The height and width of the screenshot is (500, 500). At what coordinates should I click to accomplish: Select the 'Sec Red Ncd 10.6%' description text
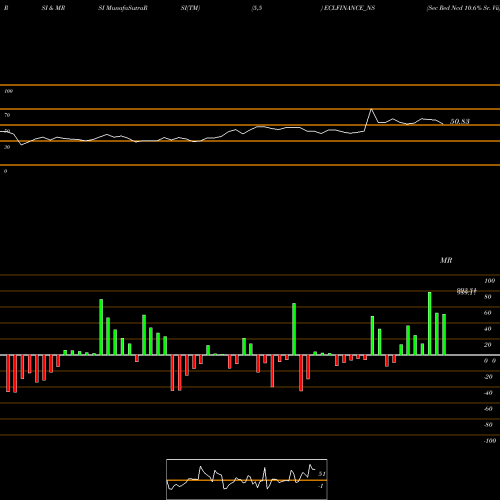pyautogui.click(x=455, y=8)
